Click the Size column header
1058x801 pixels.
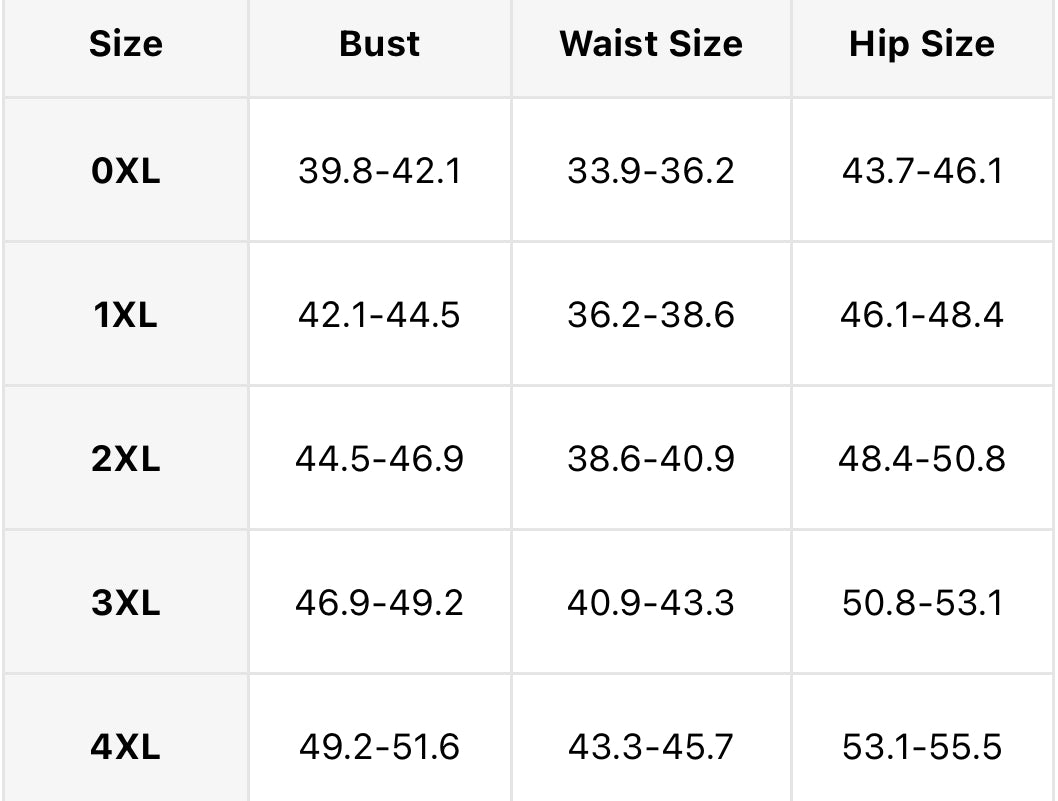click(126, 45)
